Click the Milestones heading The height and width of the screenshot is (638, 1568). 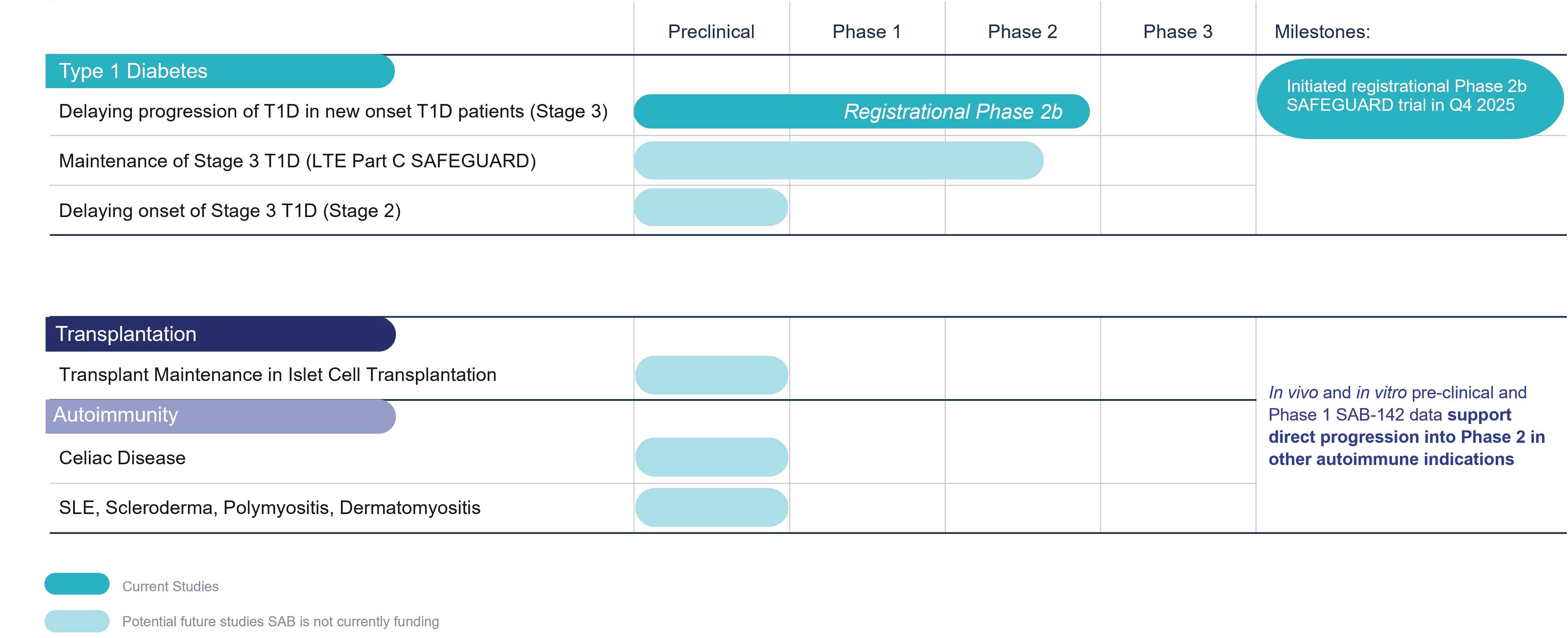tap(1322, 32)
